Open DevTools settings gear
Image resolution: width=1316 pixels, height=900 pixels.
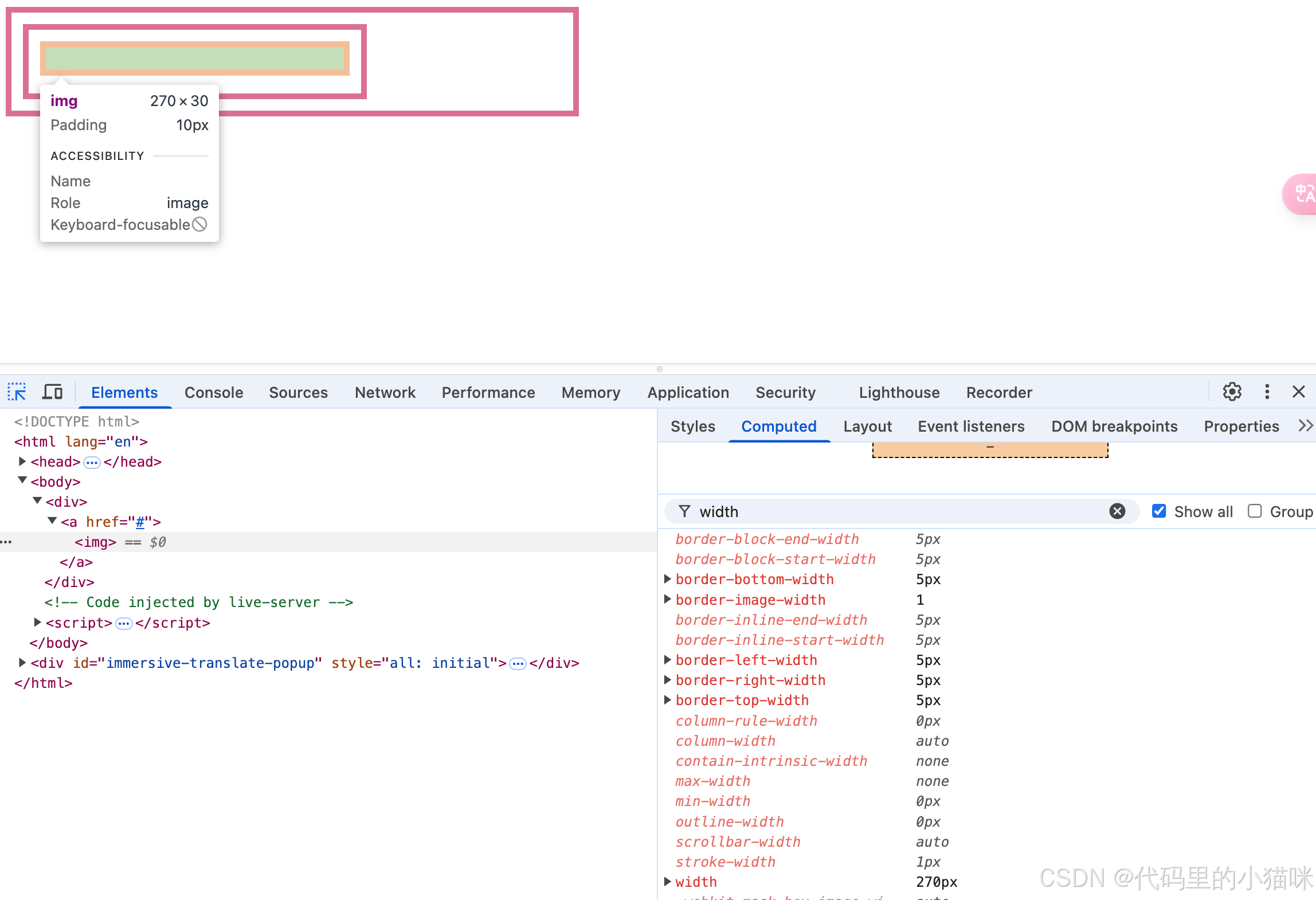(1232, 392)
